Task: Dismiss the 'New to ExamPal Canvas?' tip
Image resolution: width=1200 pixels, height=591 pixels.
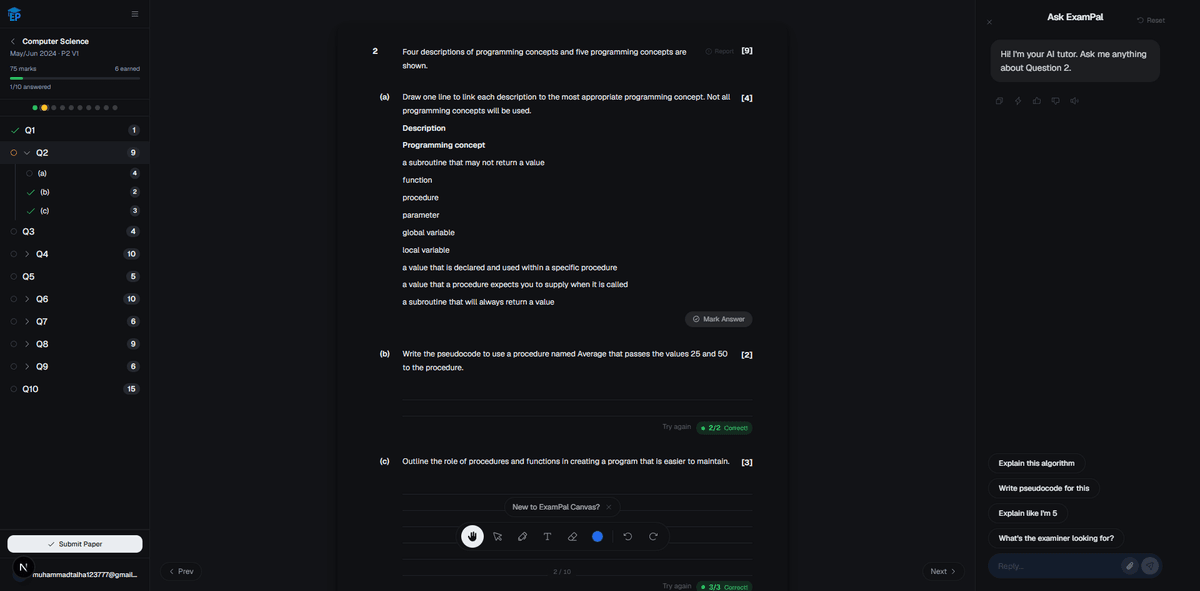Action: [609, 507]
